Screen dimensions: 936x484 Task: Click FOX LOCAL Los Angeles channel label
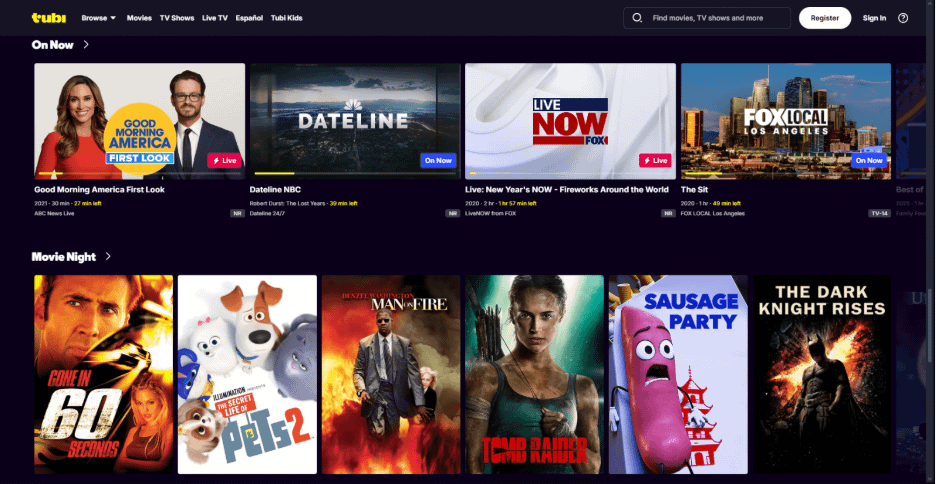713,214
